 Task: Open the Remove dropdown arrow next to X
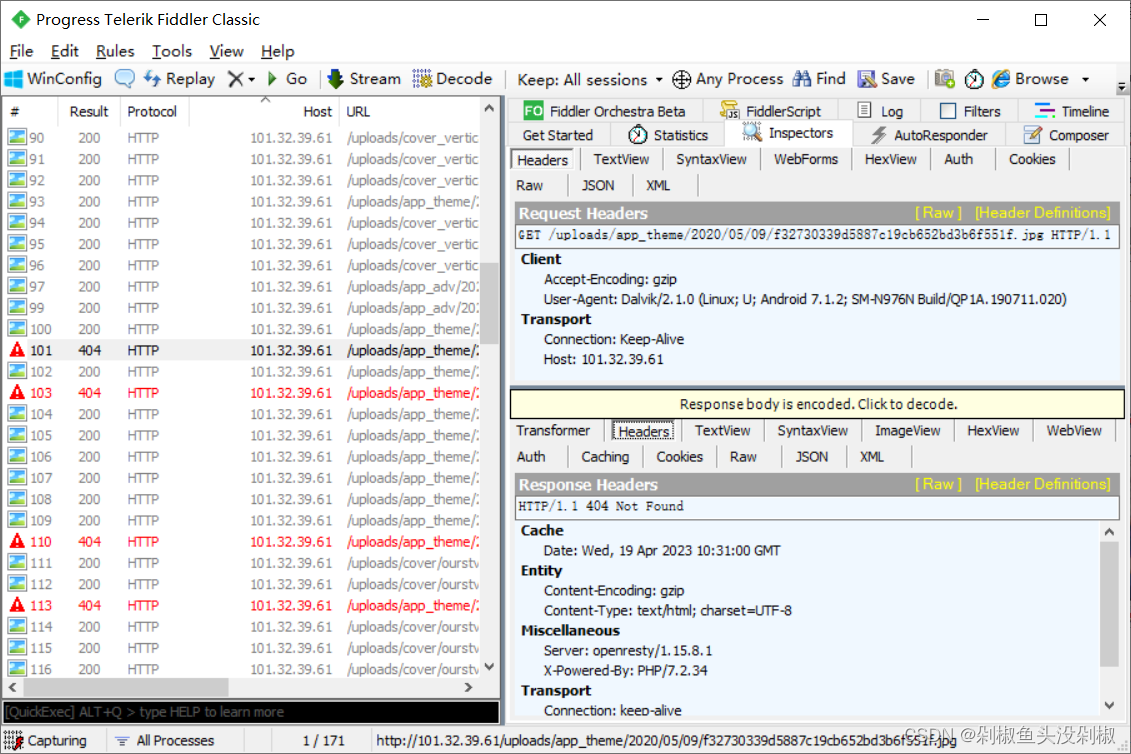click(x=252, y=79)
